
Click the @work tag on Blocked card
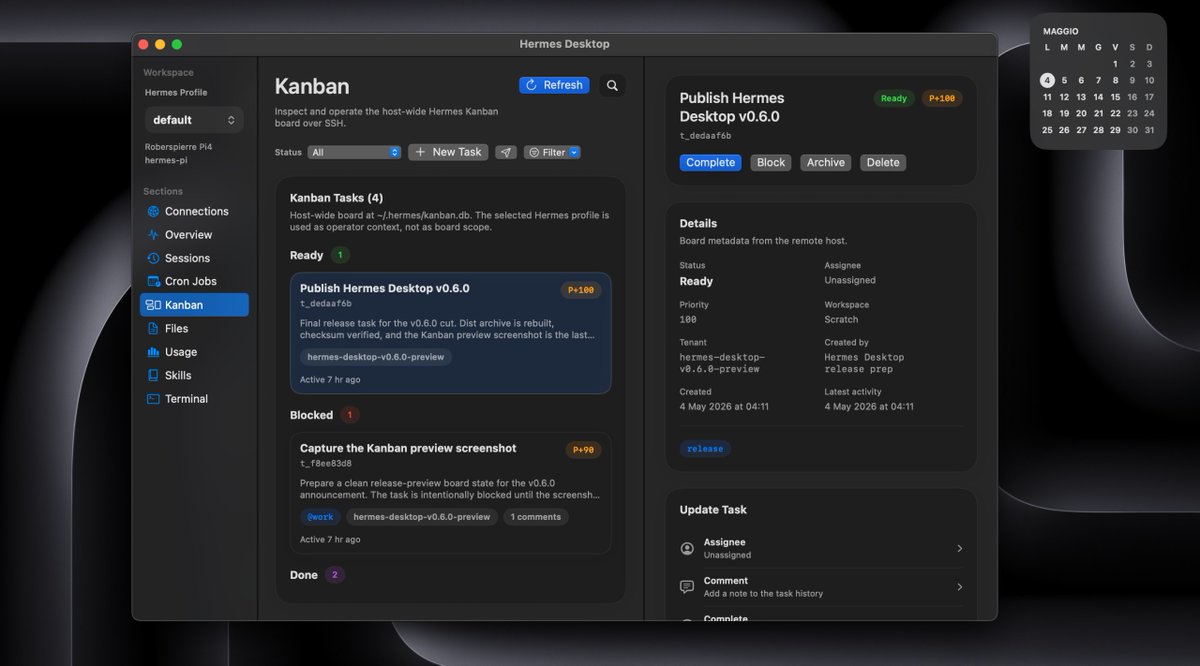click(x=320, y=517)
